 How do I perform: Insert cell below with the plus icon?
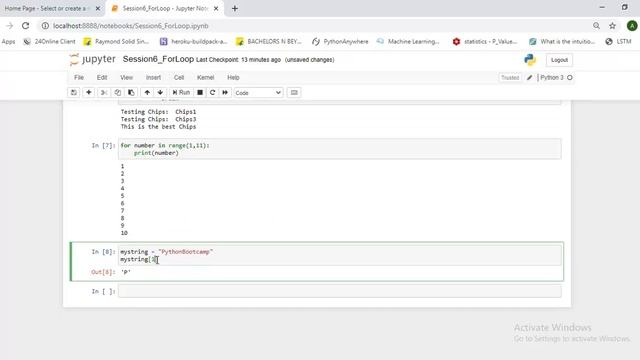89,93
